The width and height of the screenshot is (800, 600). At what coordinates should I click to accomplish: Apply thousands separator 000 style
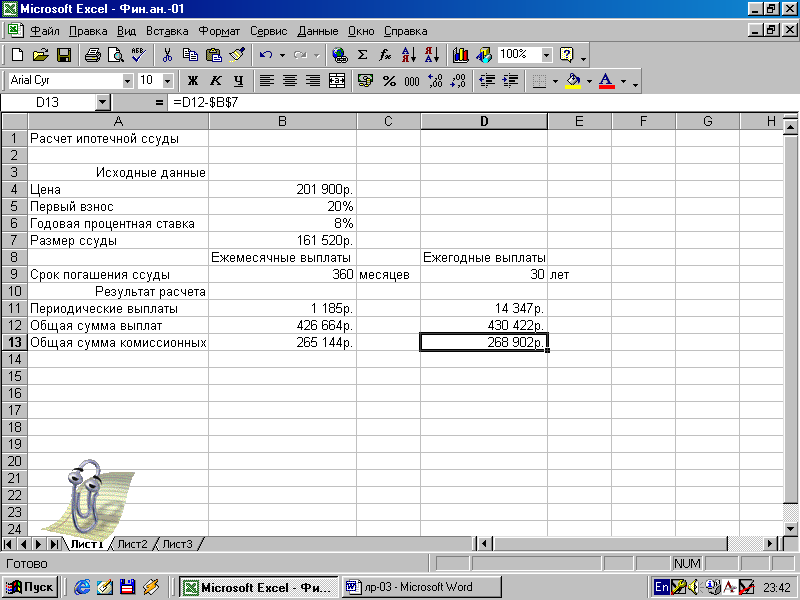[412, 81]
